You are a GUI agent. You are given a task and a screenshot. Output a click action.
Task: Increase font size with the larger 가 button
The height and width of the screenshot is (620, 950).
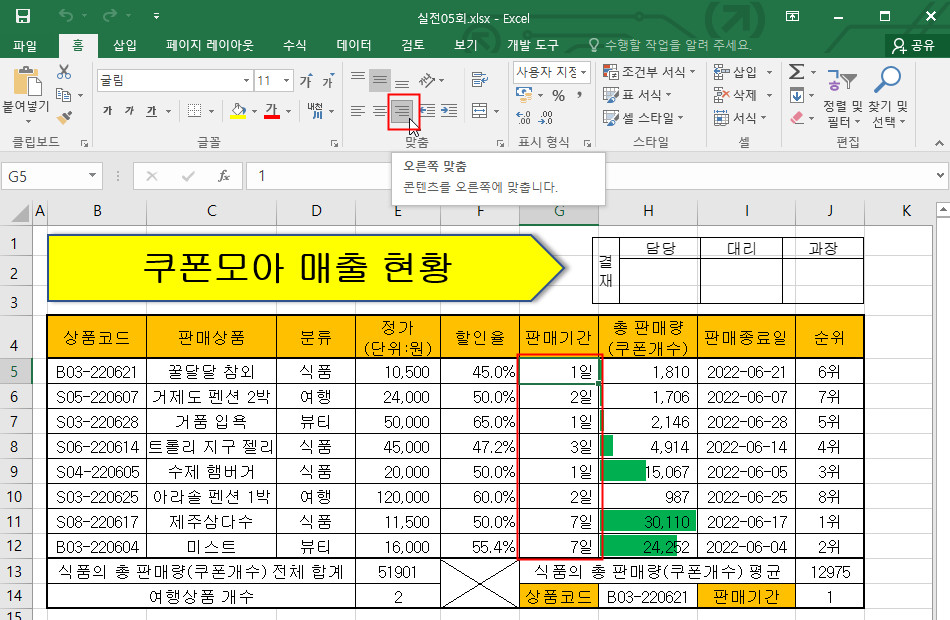pos(306,81)
